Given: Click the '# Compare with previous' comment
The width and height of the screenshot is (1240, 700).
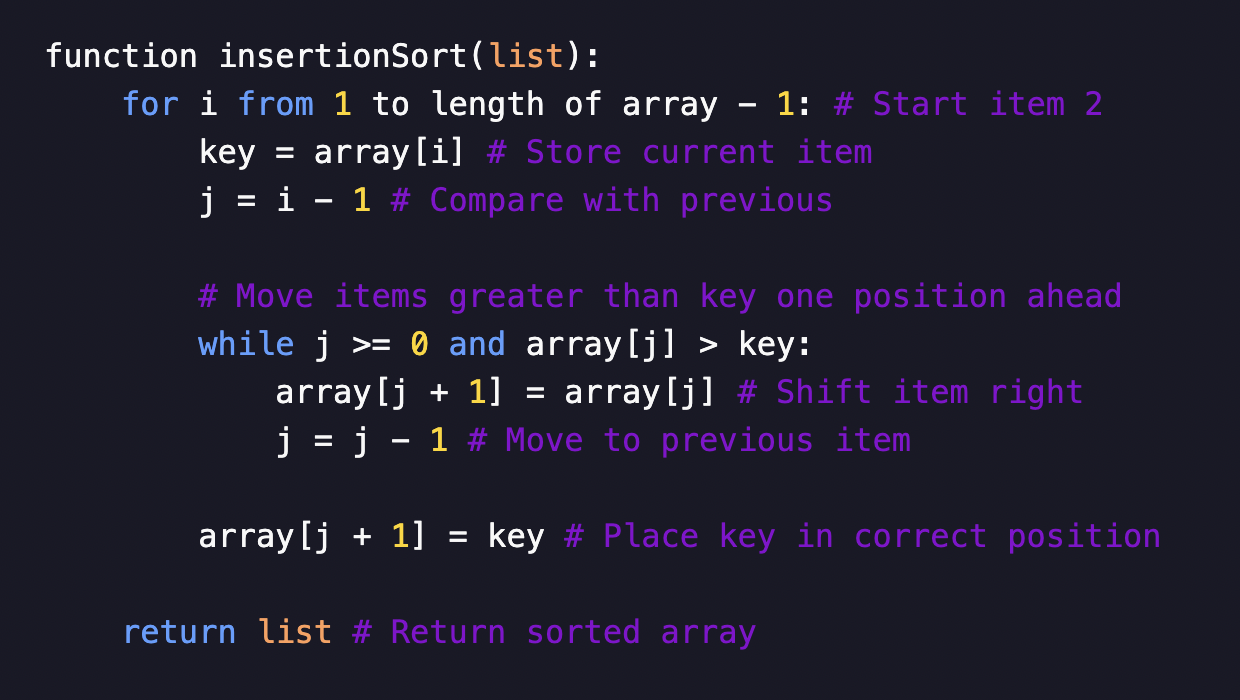Looking at the screenshot, I should click(x=612, y=200).
